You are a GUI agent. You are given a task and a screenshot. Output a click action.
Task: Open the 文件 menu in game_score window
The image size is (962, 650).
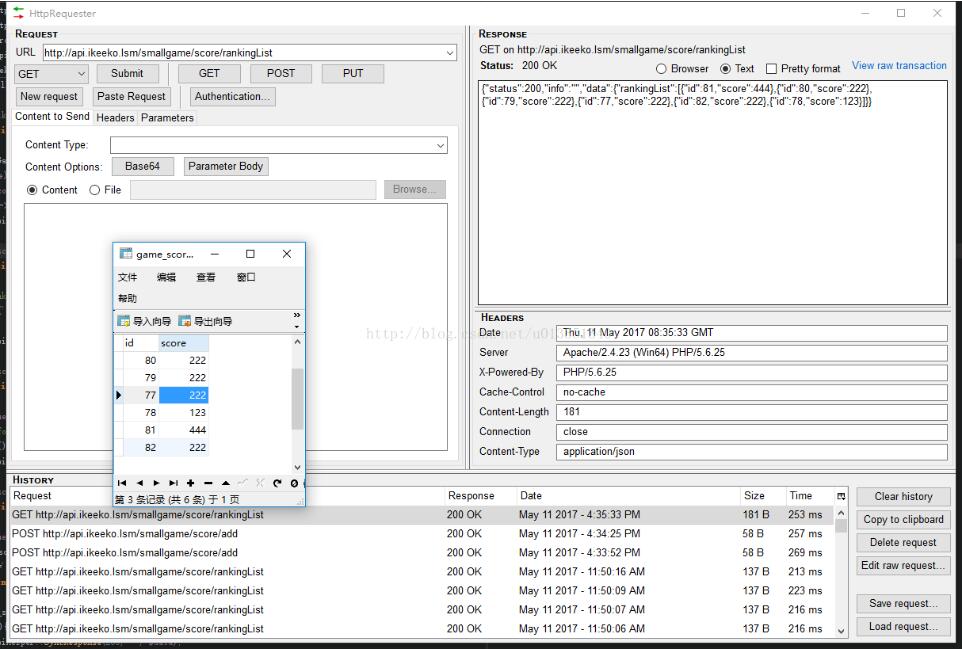[128, 277]
